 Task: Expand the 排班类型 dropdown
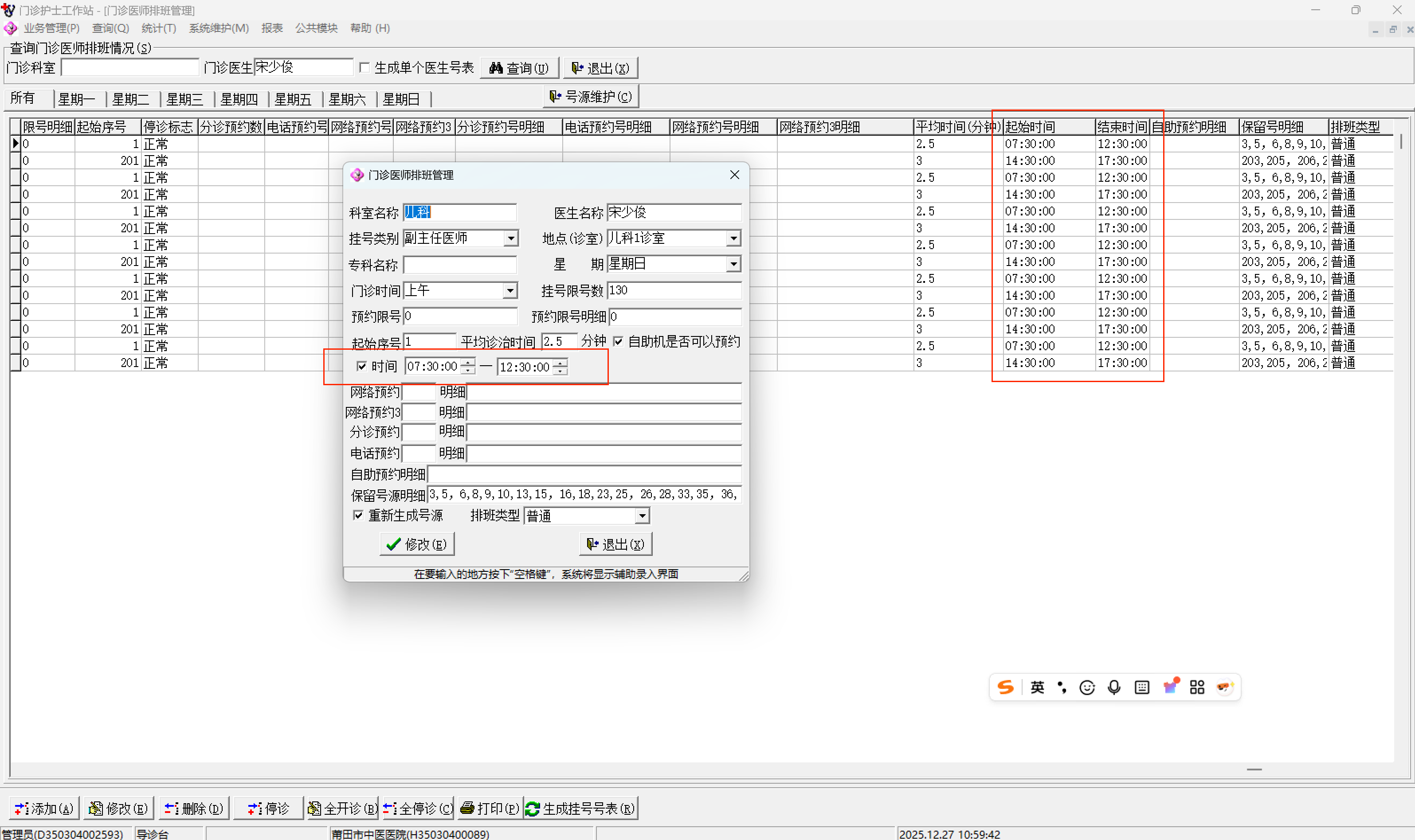(x=642, y=516)
